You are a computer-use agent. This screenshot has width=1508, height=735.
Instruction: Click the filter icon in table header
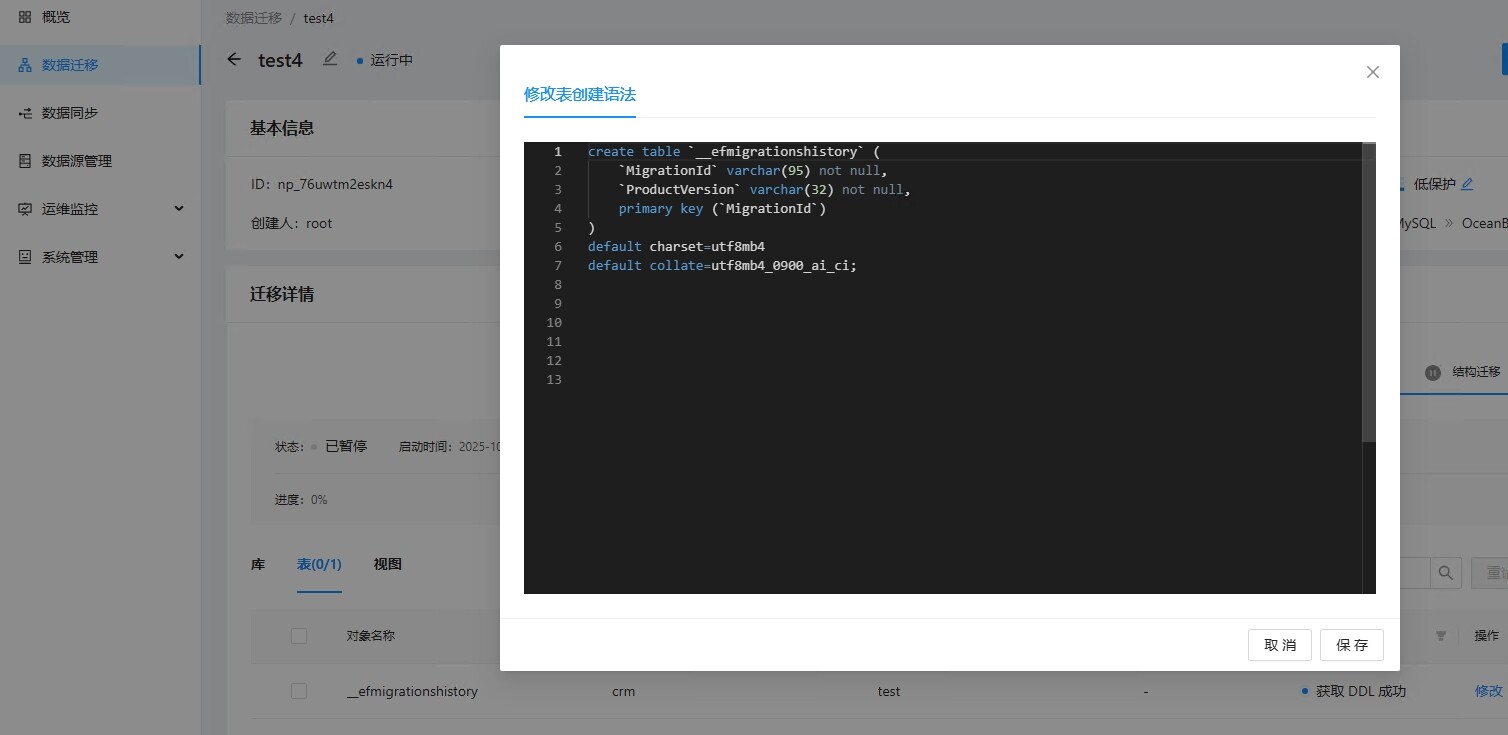(1440, 635)
